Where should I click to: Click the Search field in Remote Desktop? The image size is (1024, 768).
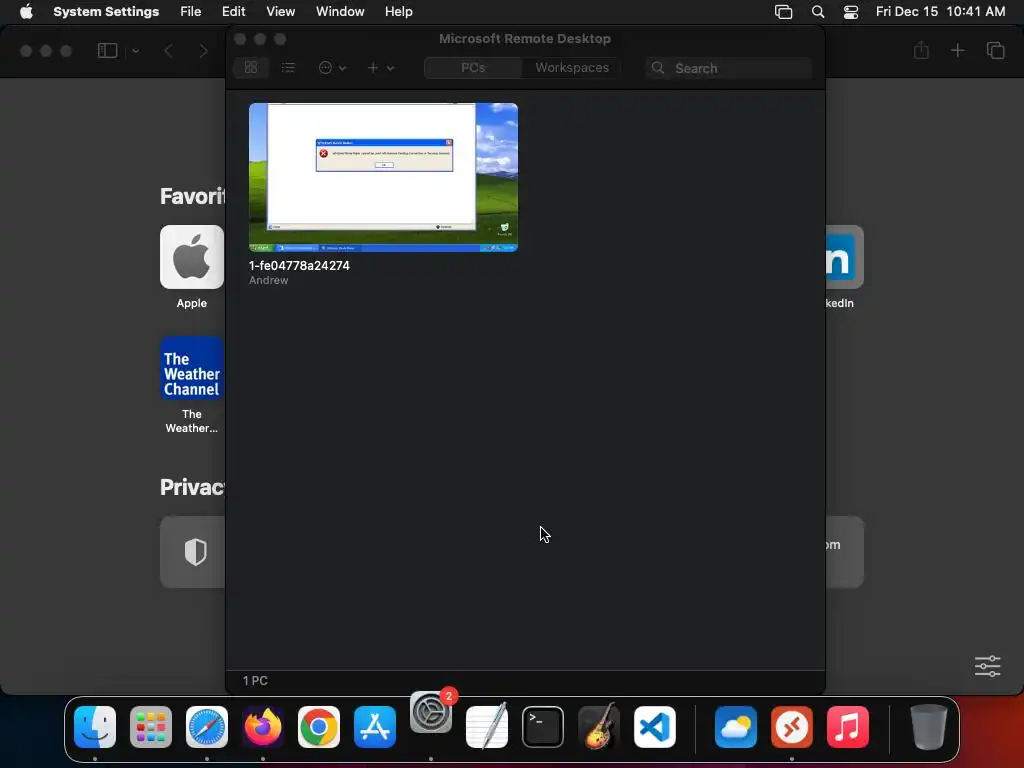729,68
